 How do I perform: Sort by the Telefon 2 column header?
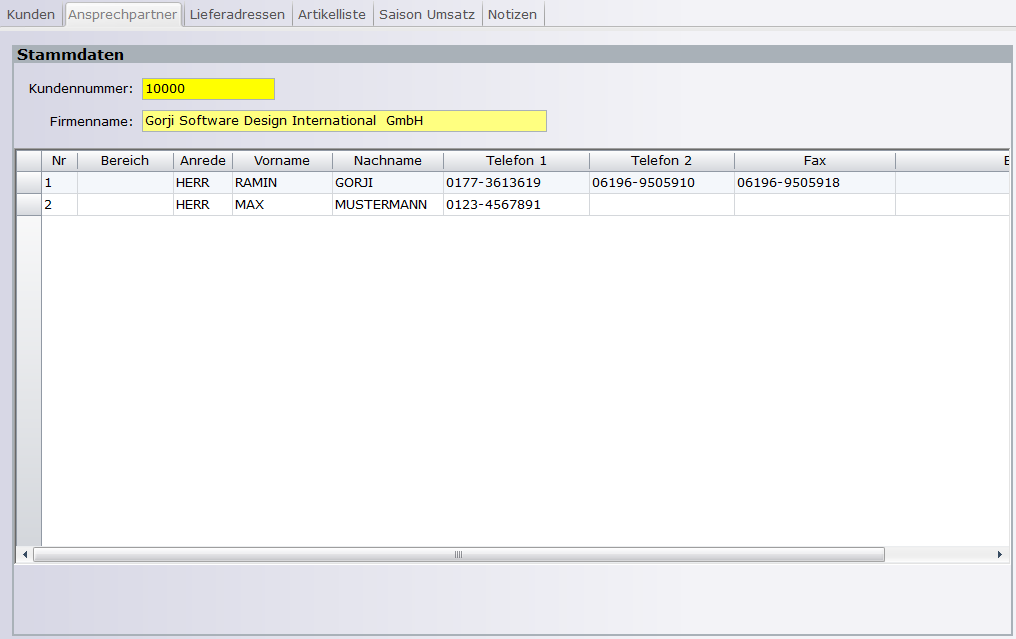point(662,161)
